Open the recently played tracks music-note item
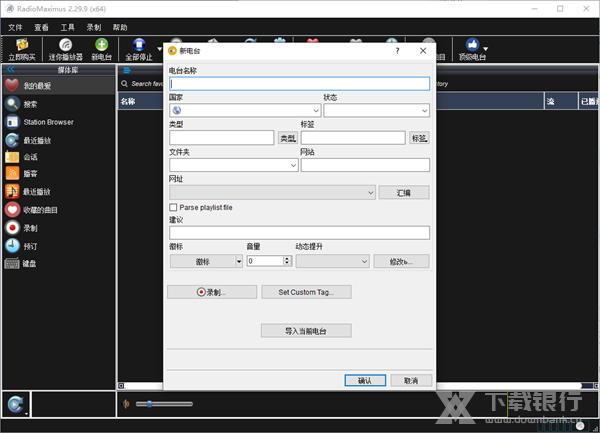 tap(59, 192)
